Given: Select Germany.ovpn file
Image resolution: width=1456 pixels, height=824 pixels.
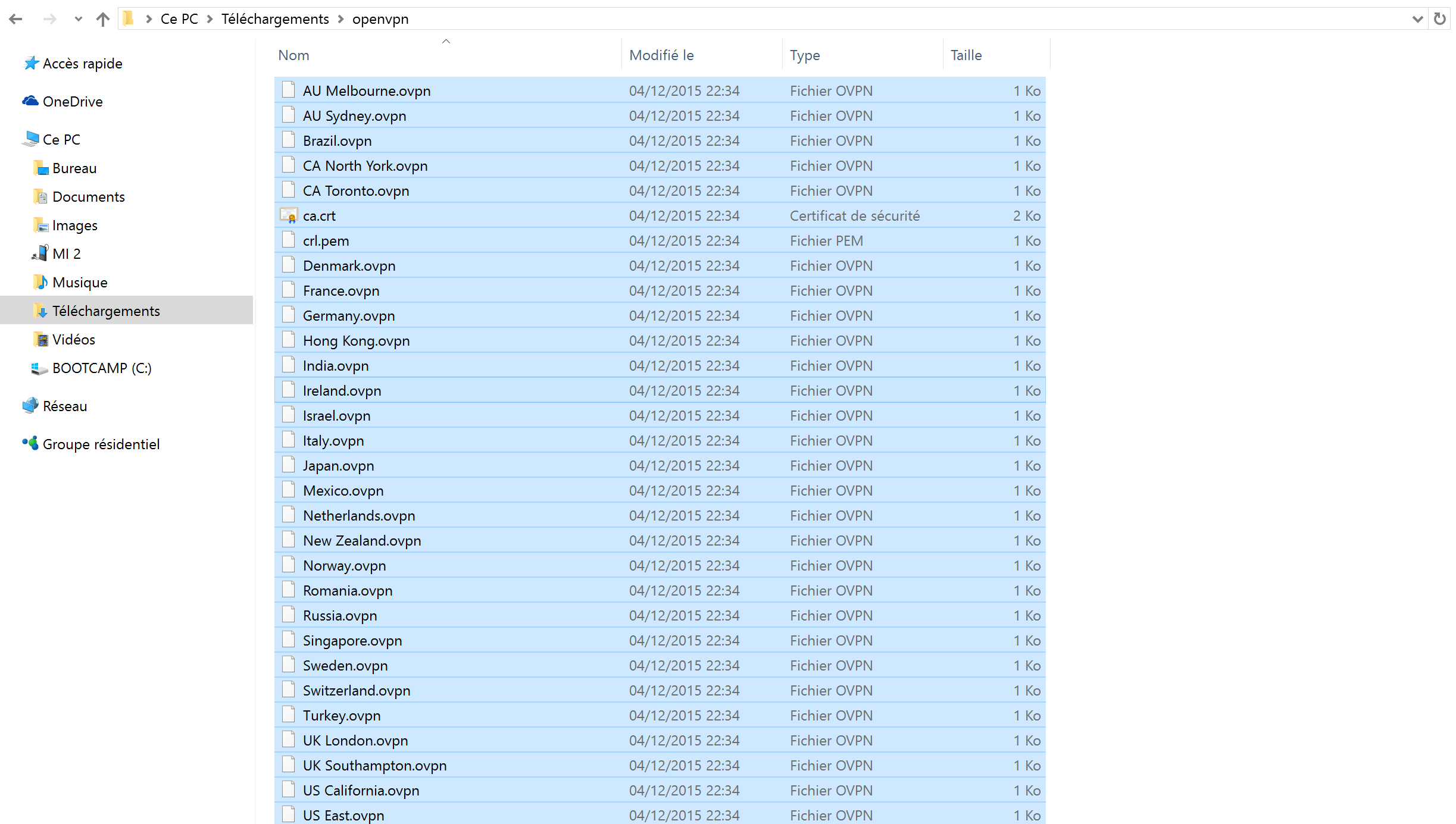Looking at the screenshot, I should [660, 315].
